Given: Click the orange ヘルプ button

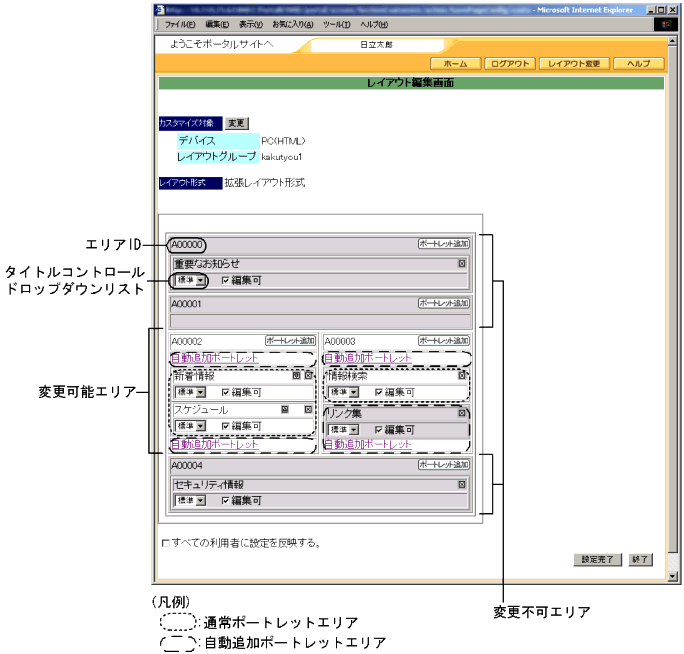Looking at the screenshot, I should coord(639,64).
